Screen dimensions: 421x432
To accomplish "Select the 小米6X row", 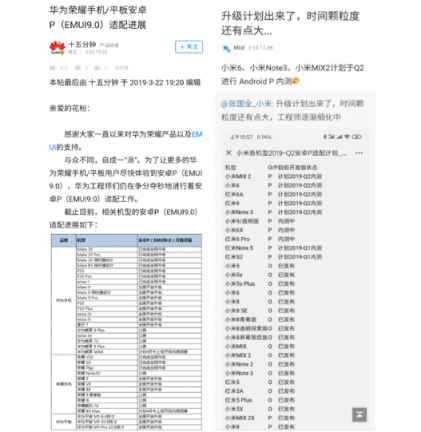I will [260, 230].
